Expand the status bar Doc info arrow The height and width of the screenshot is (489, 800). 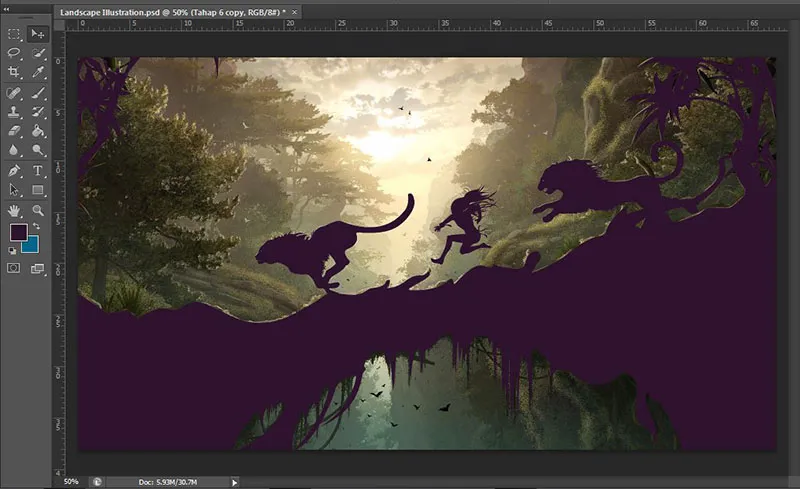235,481
